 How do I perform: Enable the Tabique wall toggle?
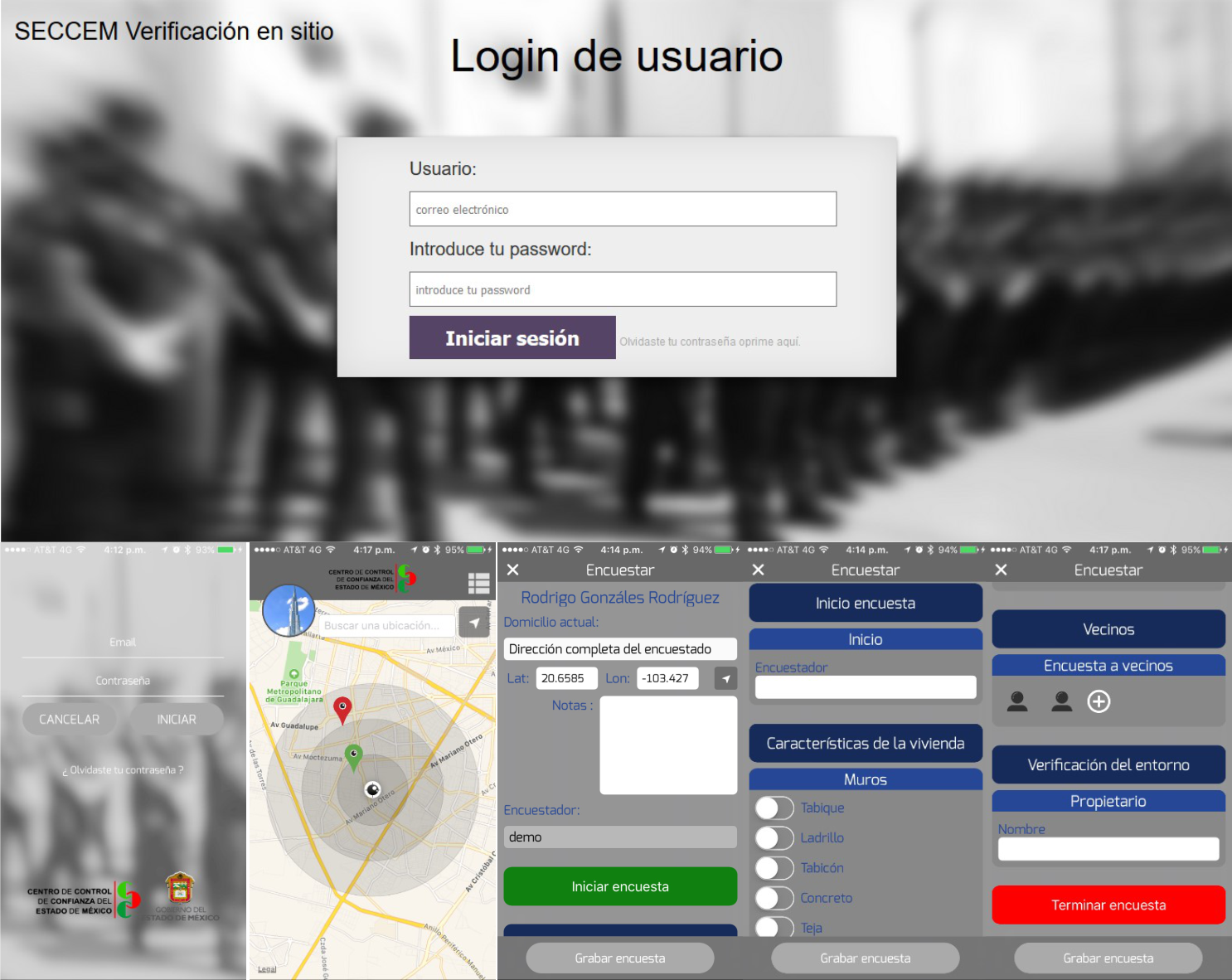pos(774,808)
